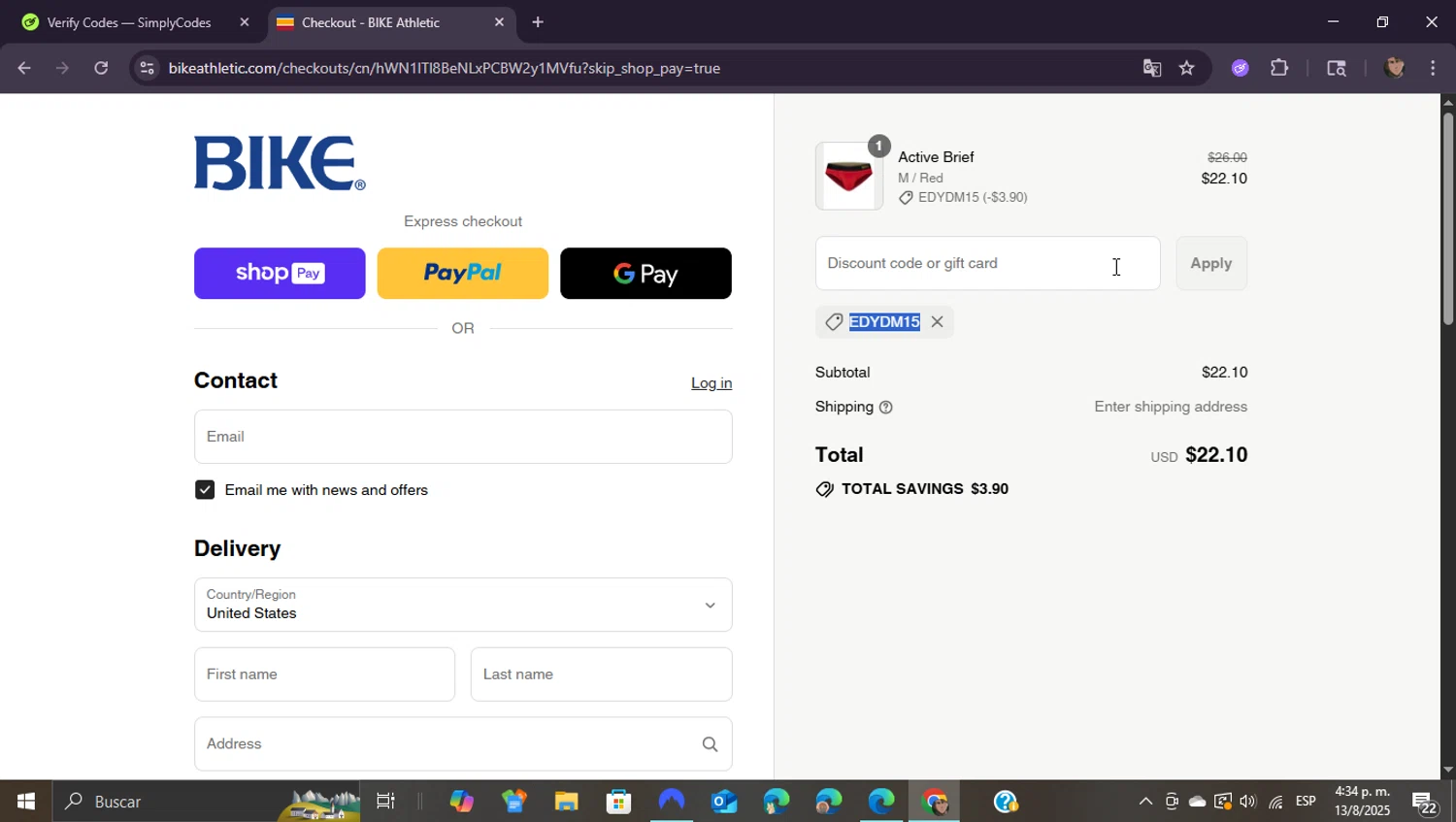This screenshot has height=822, width=1456.
Task: Close the Checkout - BIKE Athletic tab
Action: point(499,22)
